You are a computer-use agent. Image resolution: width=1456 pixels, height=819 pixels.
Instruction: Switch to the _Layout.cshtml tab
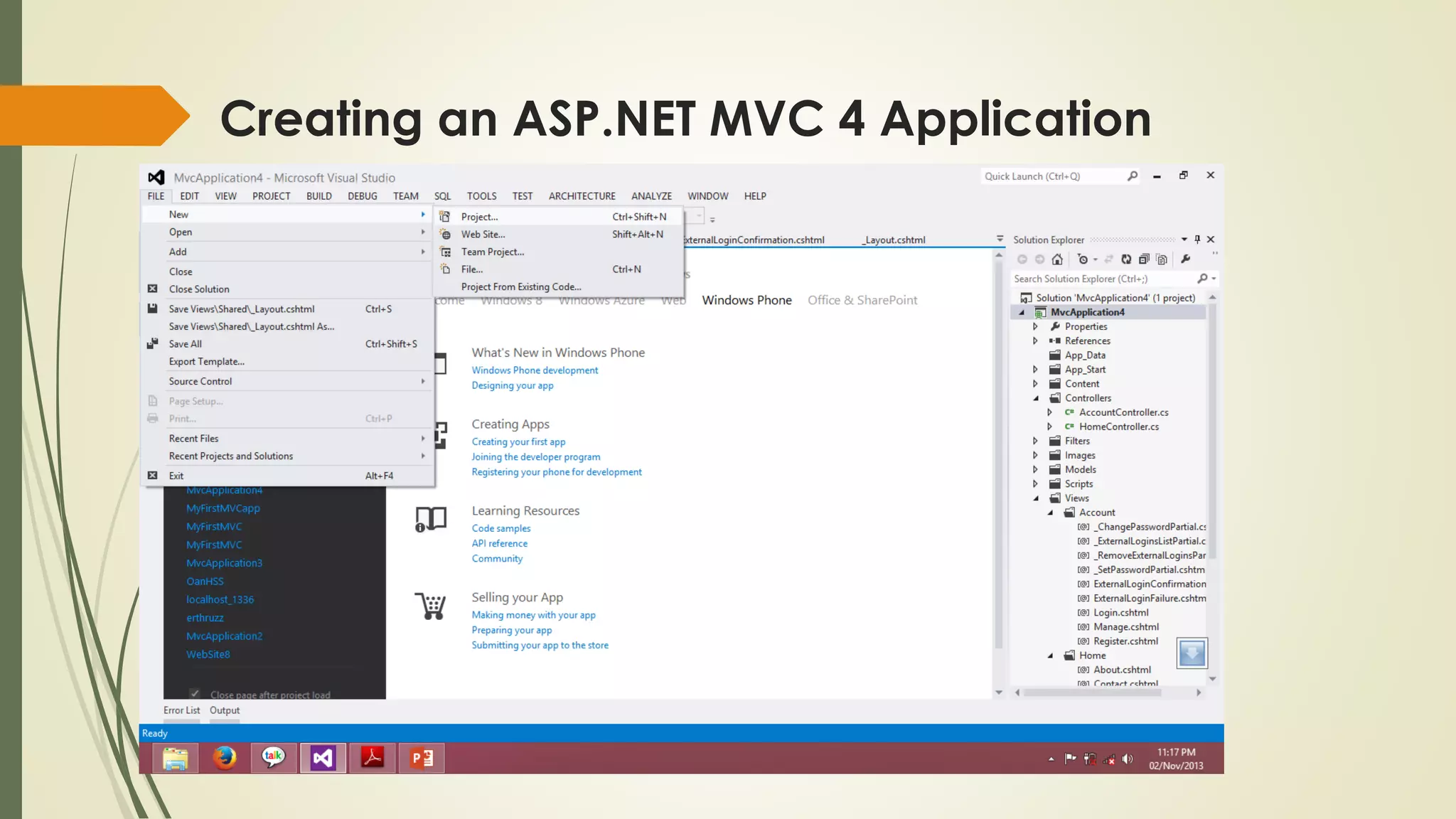pos(894,240)
